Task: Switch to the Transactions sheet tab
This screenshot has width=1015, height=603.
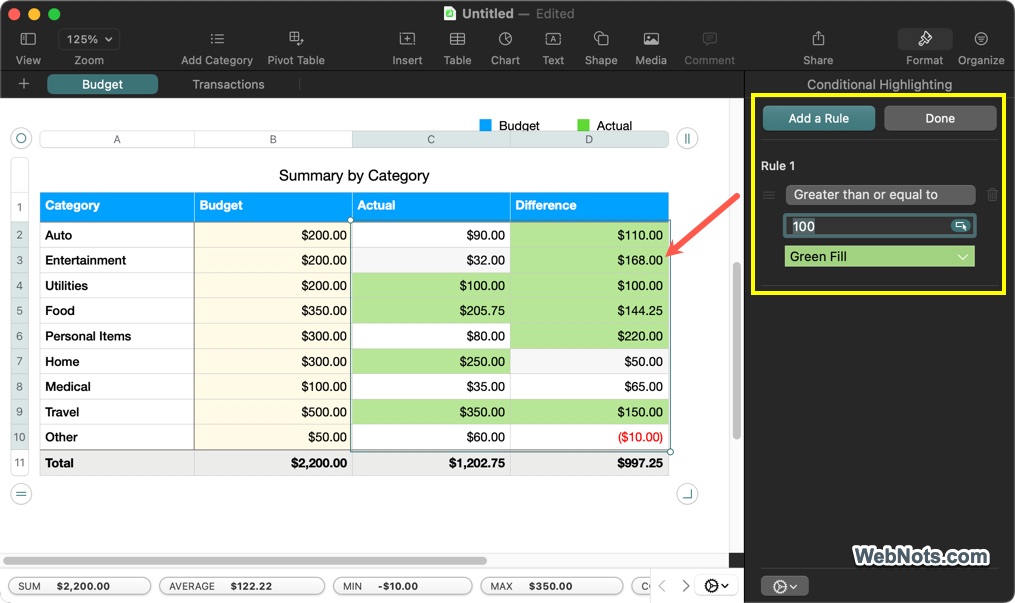Action: coord(229,85)
